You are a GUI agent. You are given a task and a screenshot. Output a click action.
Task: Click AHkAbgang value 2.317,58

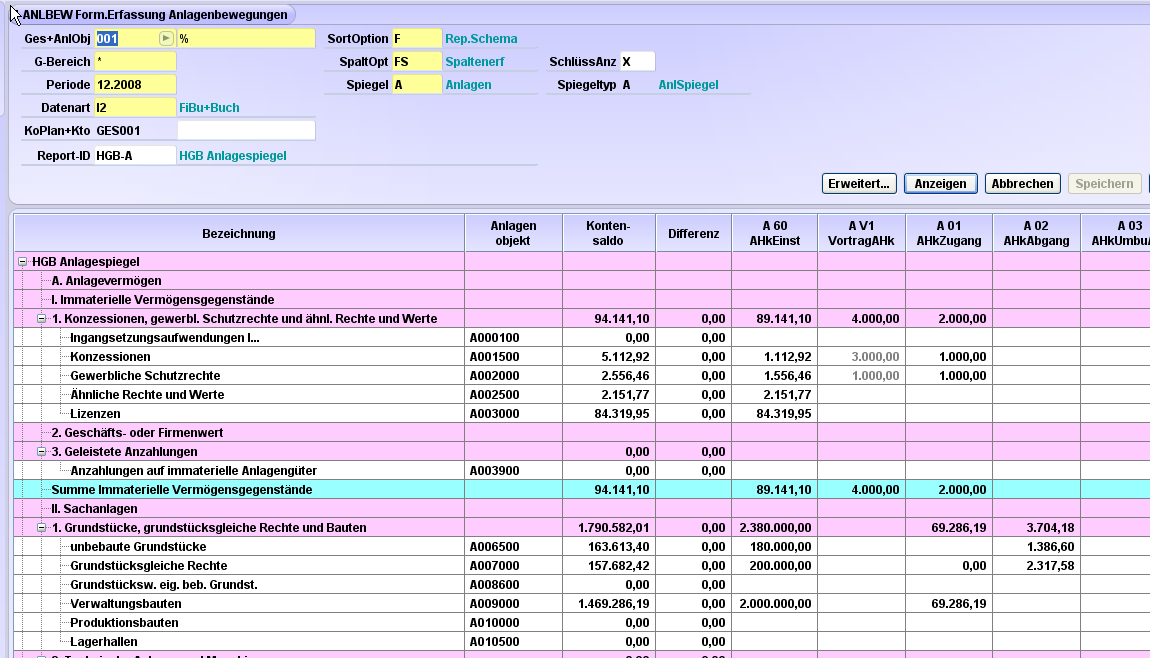(1050, 566)
